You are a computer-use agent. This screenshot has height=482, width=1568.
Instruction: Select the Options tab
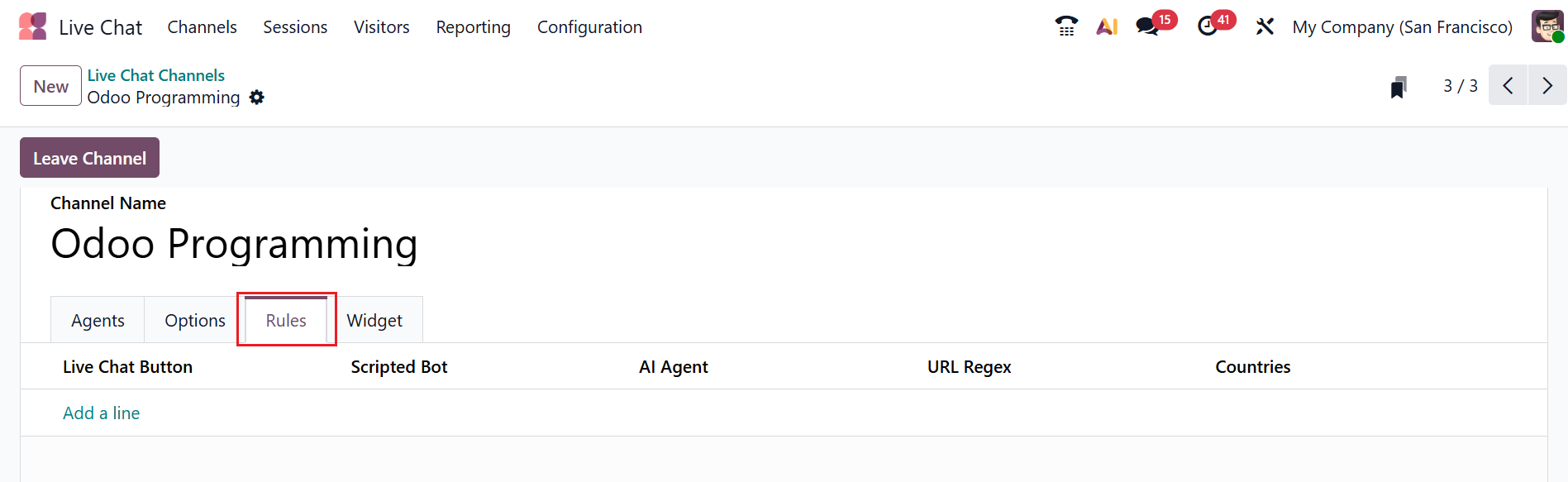195,321
